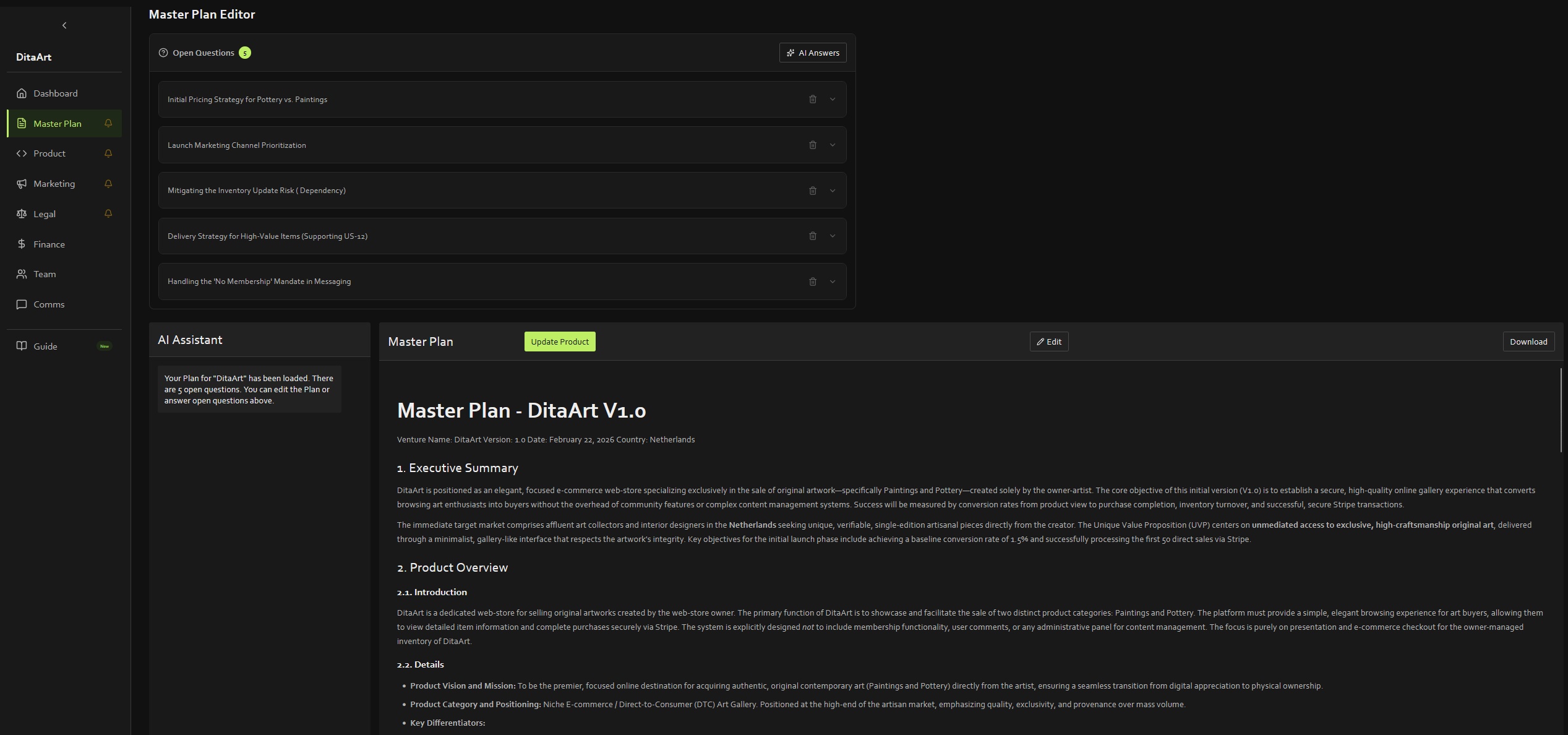1568x735 pixels.
Task: Select the Finance dollar icon
Action: tap(22, 244)
